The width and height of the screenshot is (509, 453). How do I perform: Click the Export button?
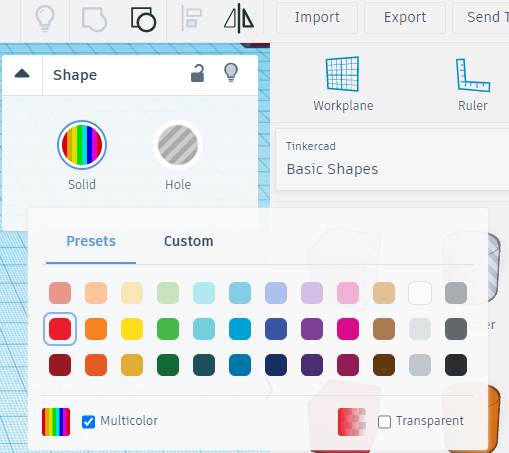pyautogui.click(x=405, y=18)
